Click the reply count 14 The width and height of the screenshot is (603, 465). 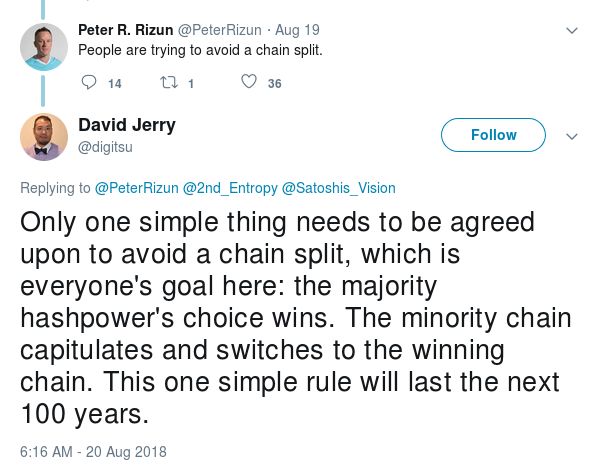pos(114,84)
